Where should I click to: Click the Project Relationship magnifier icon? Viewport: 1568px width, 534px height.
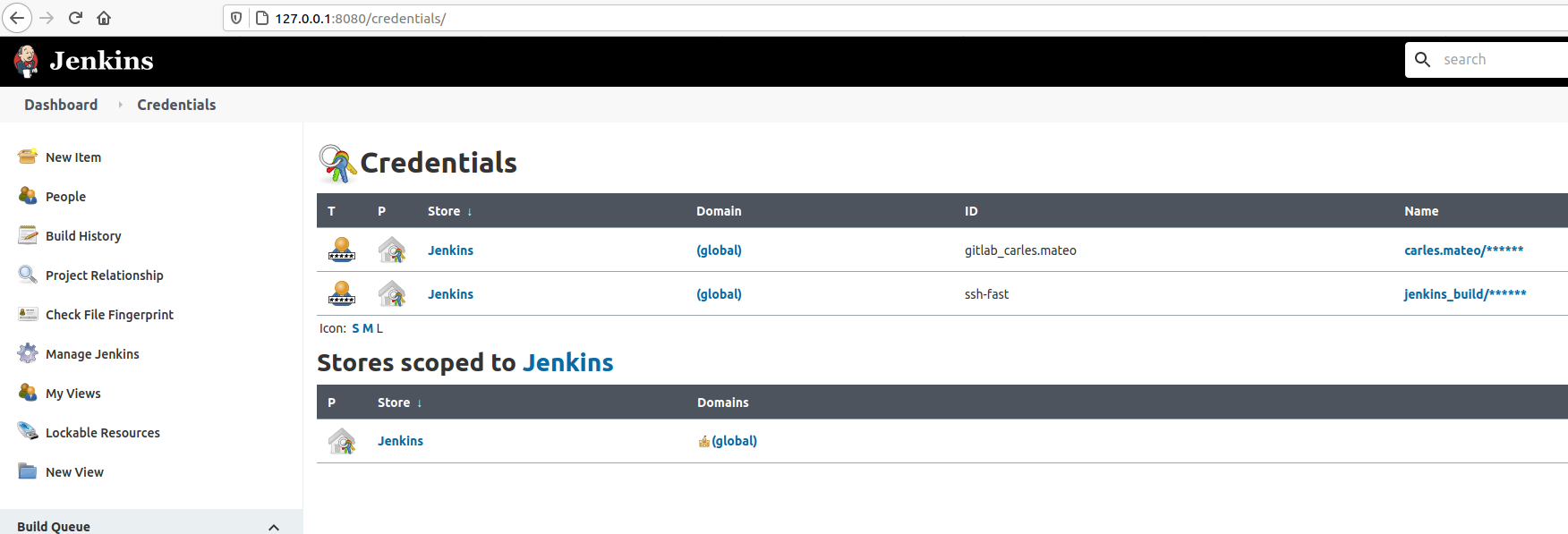[x=28, y=275]
